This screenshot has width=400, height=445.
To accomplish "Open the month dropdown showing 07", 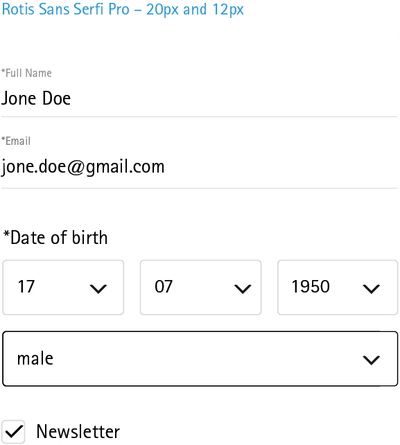I will point(201,287).
